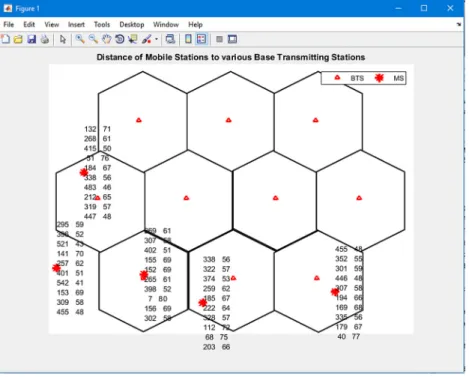This screenshot has width=469, height=377.
Task: Open the Tools menu
Action: (x=102, y=24)
